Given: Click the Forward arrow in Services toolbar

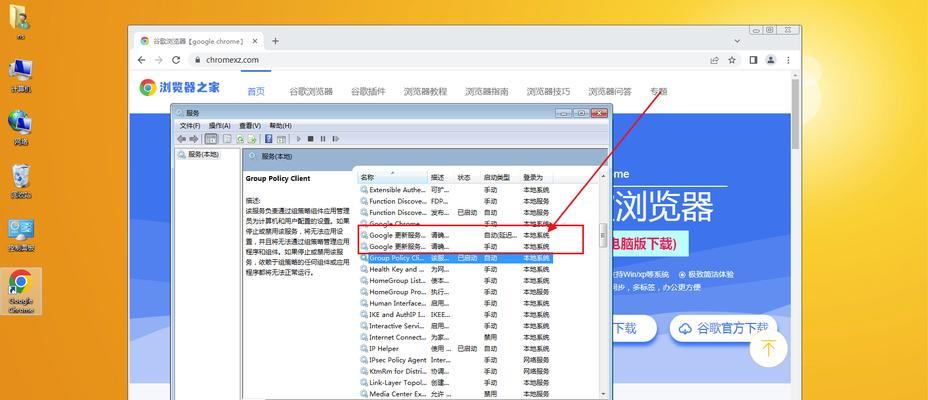Looking at the screenshot, I should (193, 139).
